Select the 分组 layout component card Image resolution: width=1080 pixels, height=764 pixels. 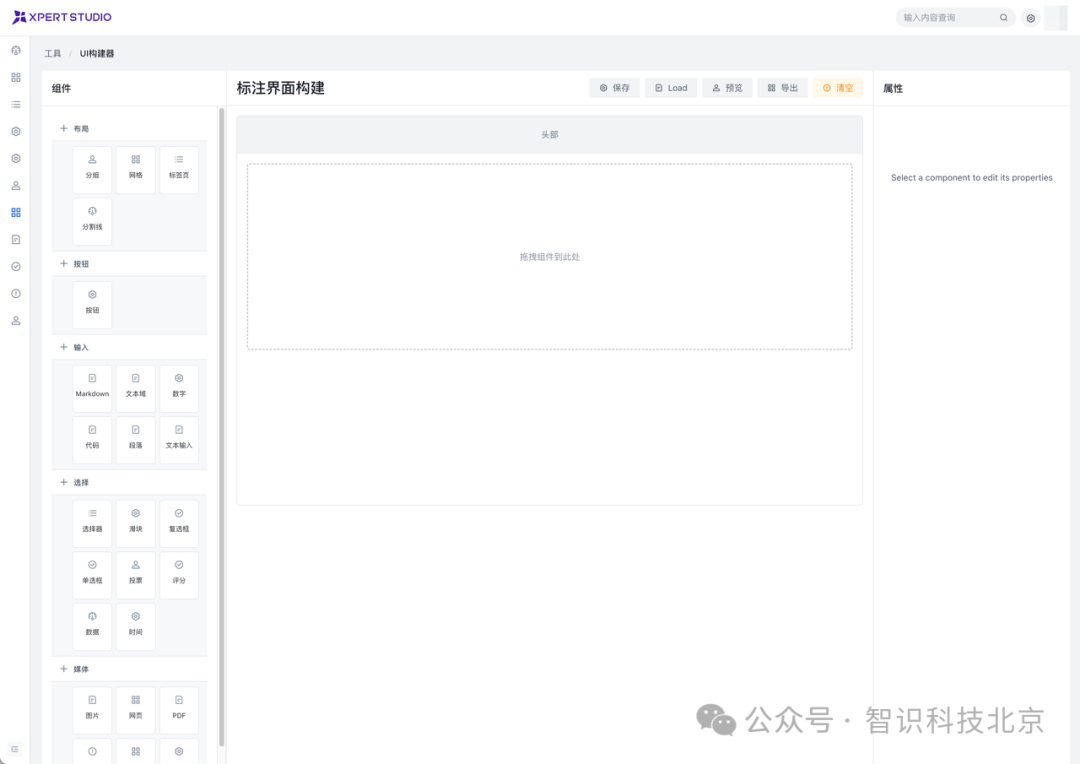[x=92, y=169]
